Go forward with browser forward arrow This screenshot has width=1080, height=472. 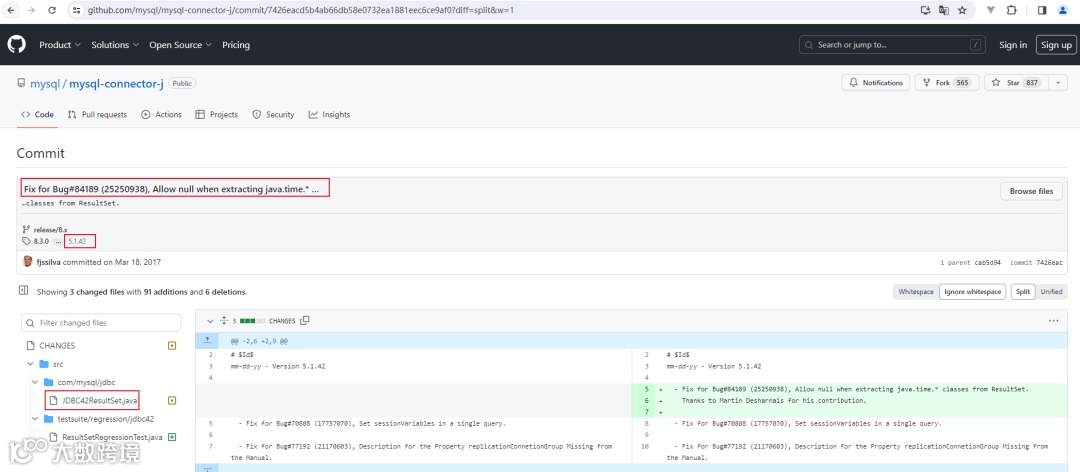pos(32,11)
